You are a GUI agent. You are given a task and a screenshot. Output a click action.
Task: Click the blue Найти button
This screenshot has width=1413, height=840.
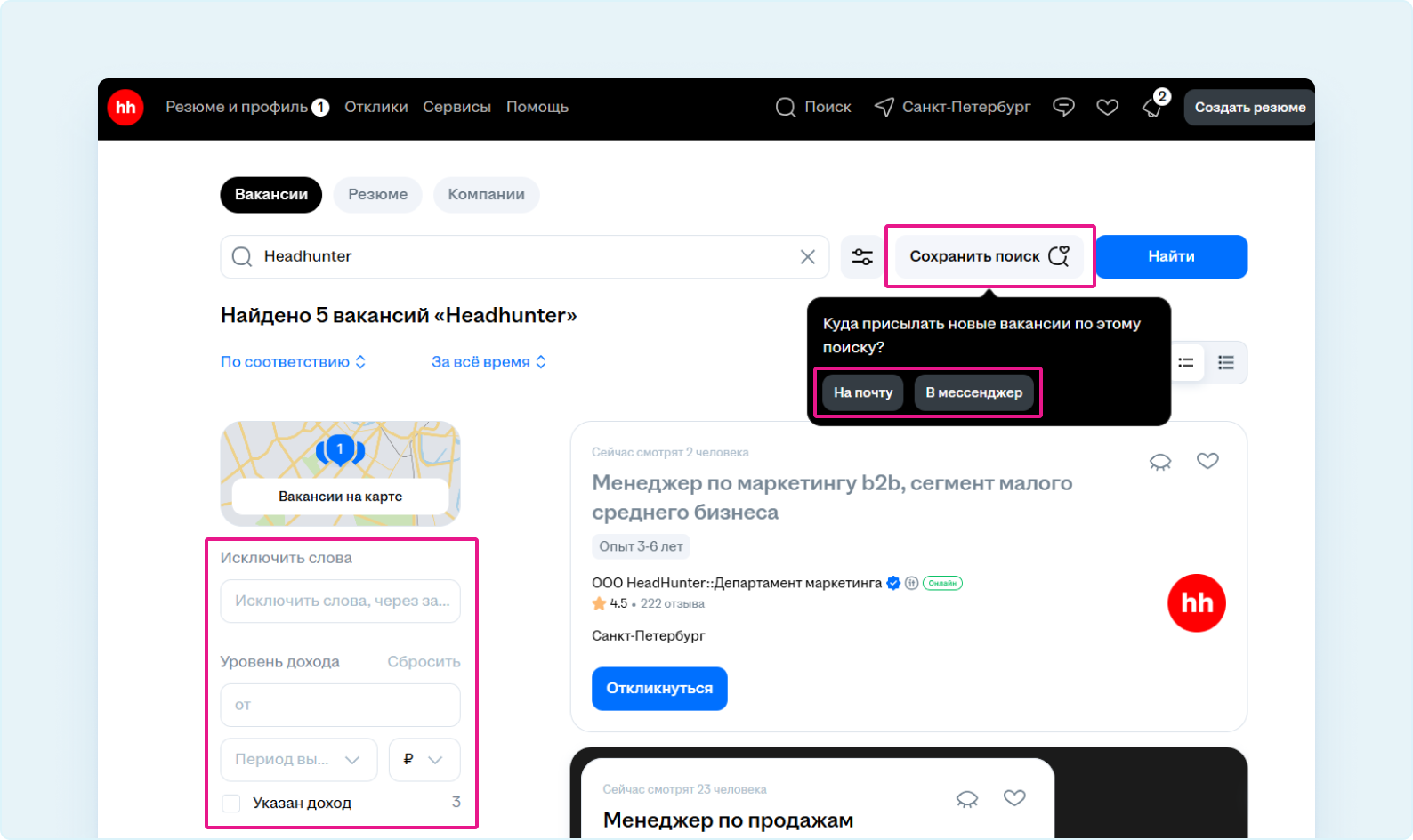point(1171,257)
